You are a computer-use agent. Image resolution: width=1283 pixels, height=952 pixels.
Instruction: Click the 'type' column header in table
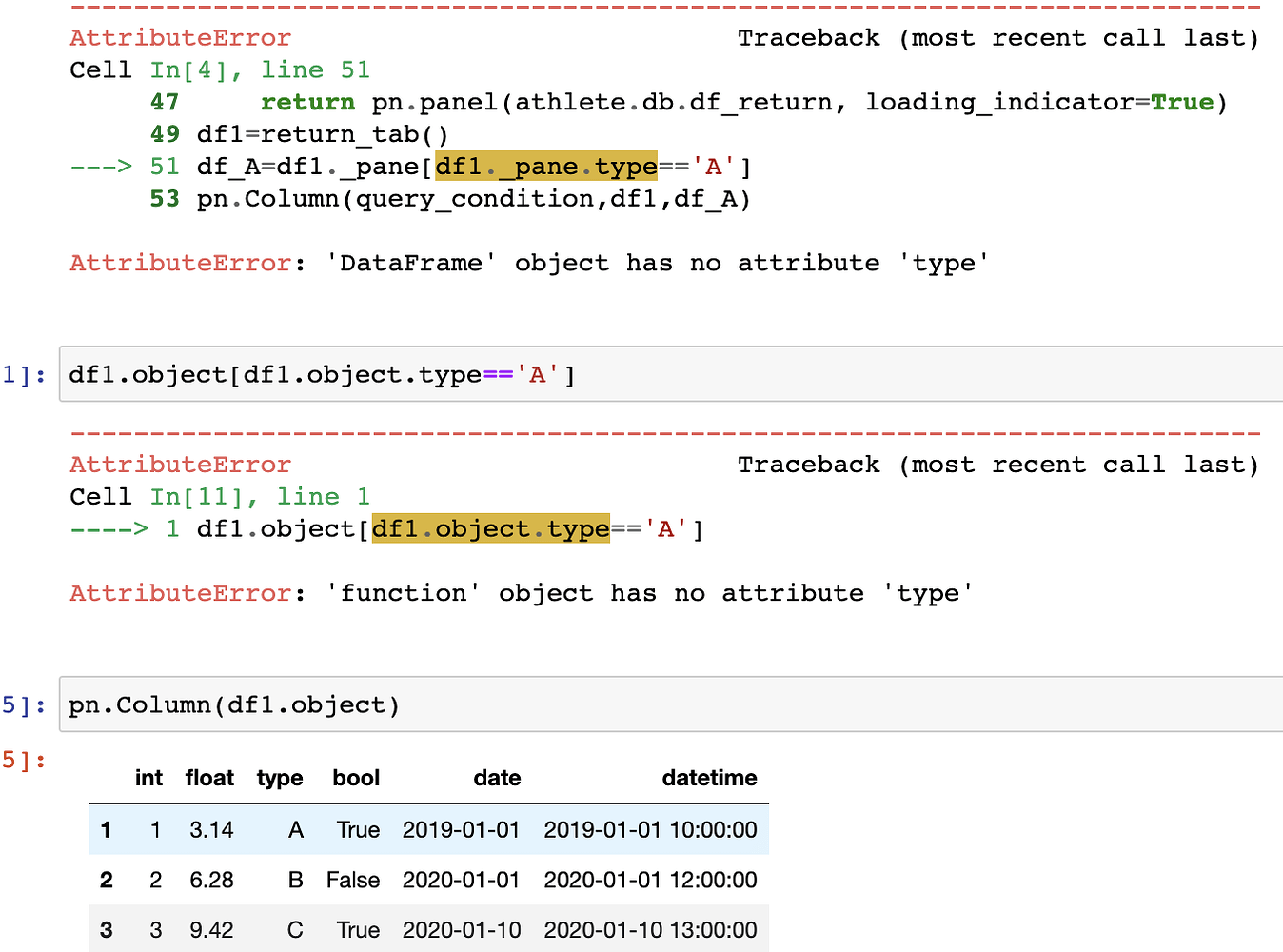click(x=279, y=778)
